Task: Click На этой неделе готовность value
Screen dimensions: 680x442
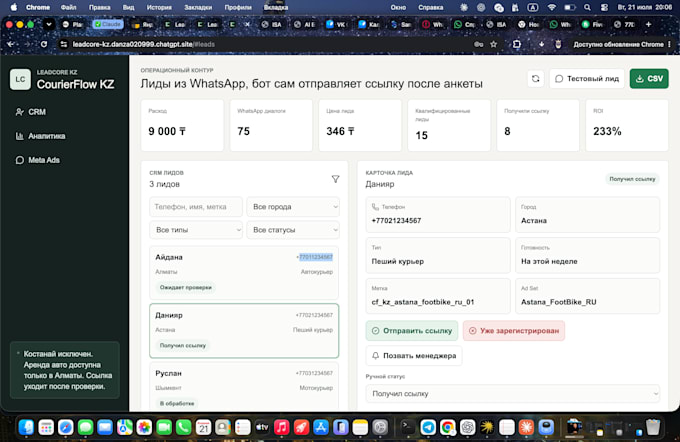Action: pyautogui.click(x=549, y=262)
